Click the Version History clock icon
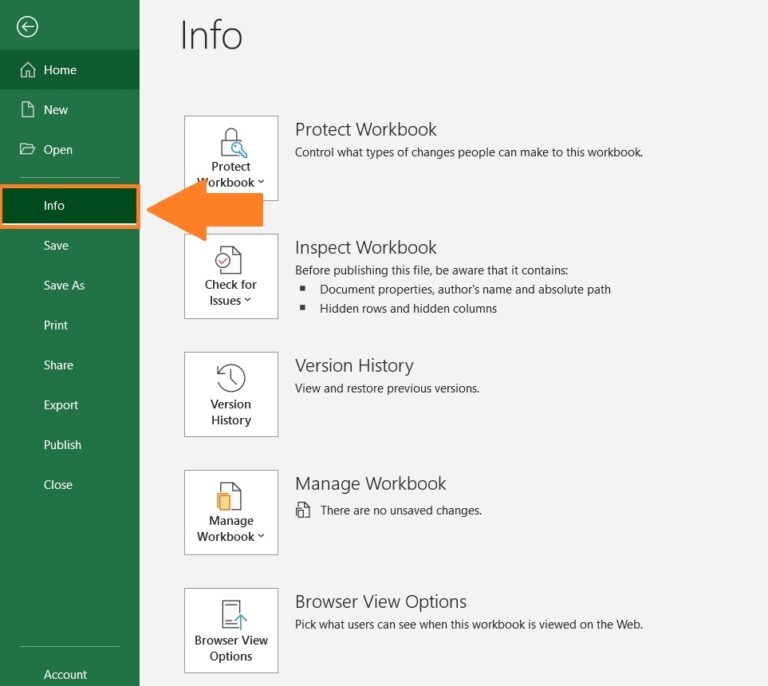The height and width of the screenshot is (686, 768). point(231,378)
